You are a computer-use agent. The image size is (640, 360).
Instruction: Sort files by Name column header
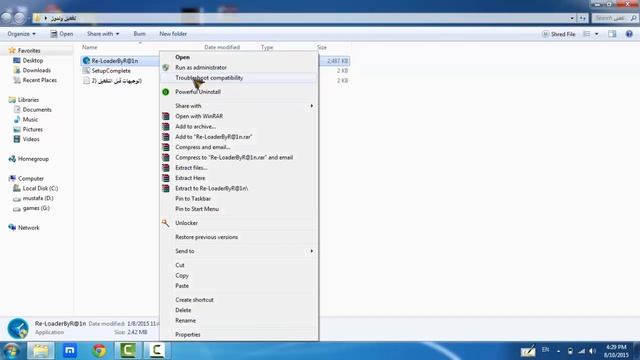pos(90,47)
